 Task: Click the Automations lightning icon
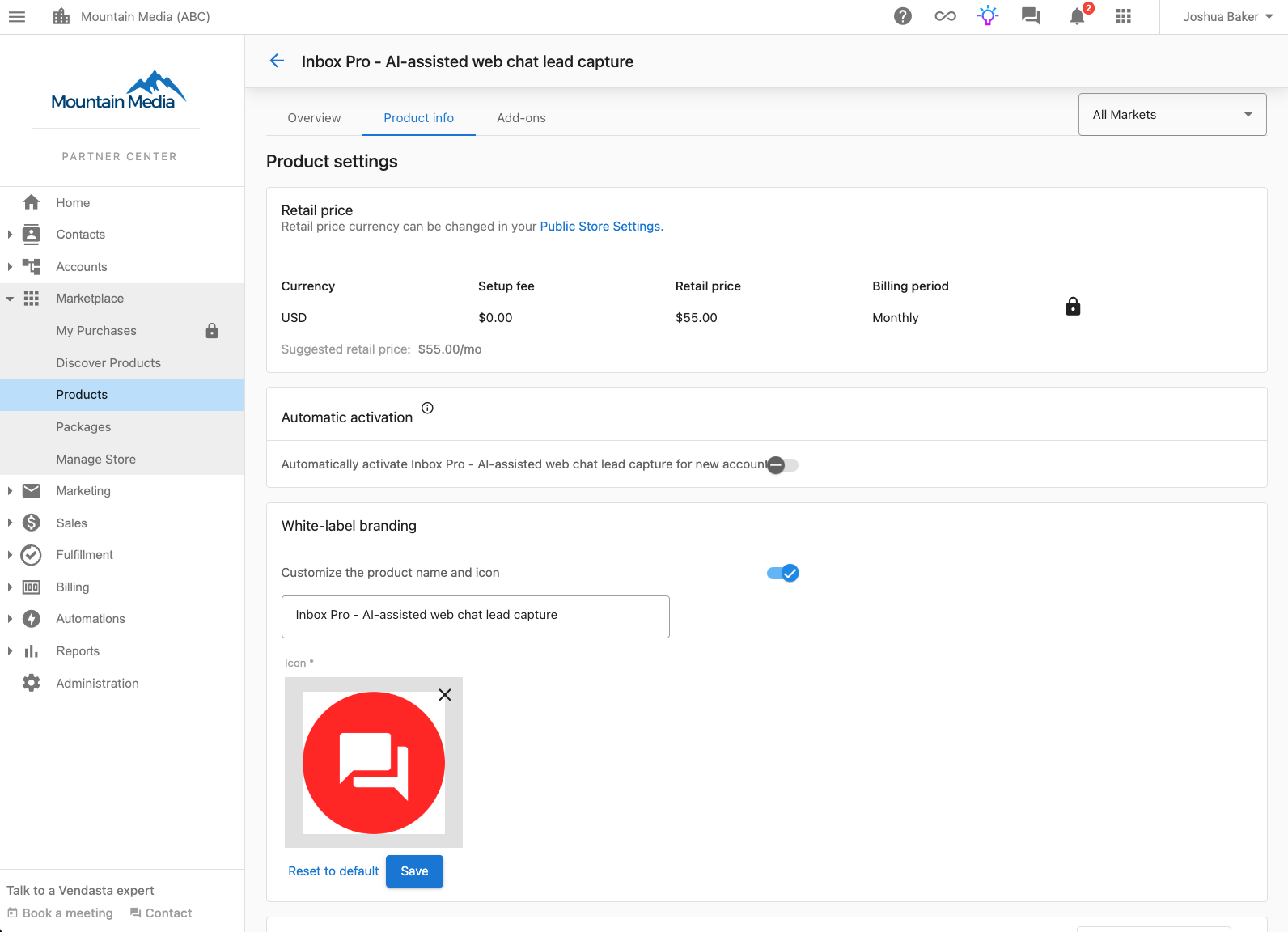tap(32, 619)
